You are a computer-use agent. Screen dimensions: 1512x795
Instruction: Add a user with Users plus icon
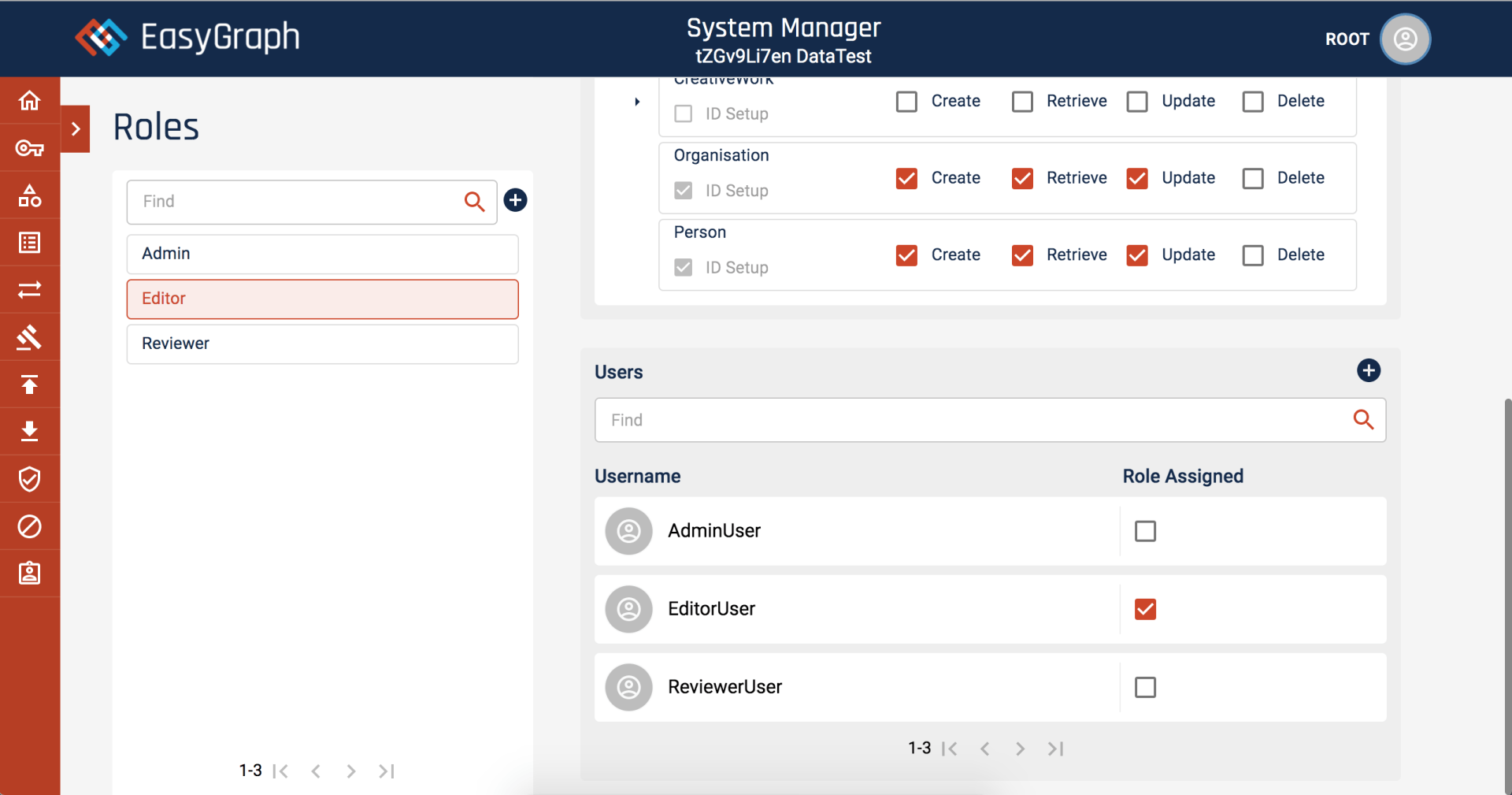pos(1368,370)
